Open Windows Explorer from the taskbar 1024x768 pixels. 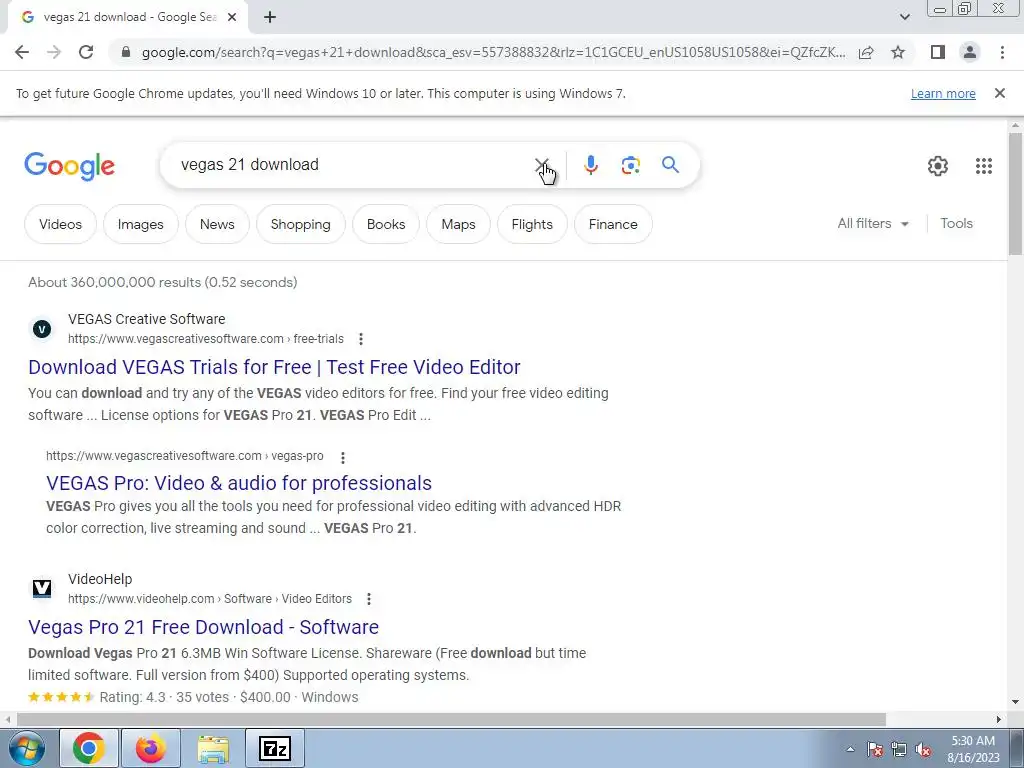click(x=213, y=748)
